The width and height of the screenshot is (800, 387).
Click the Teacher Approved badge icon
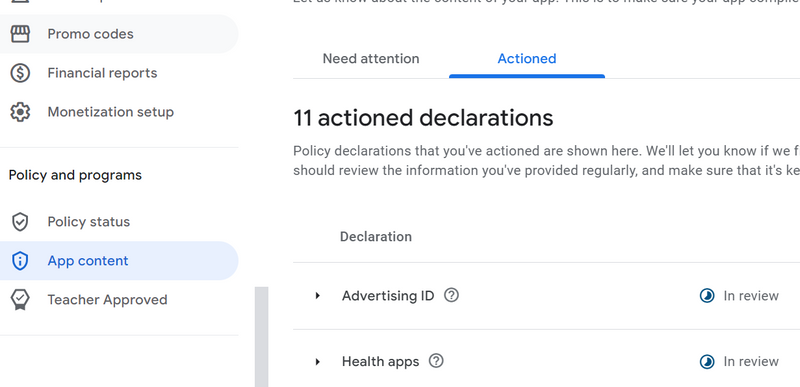pyautogui.click(x=20, y=299)
